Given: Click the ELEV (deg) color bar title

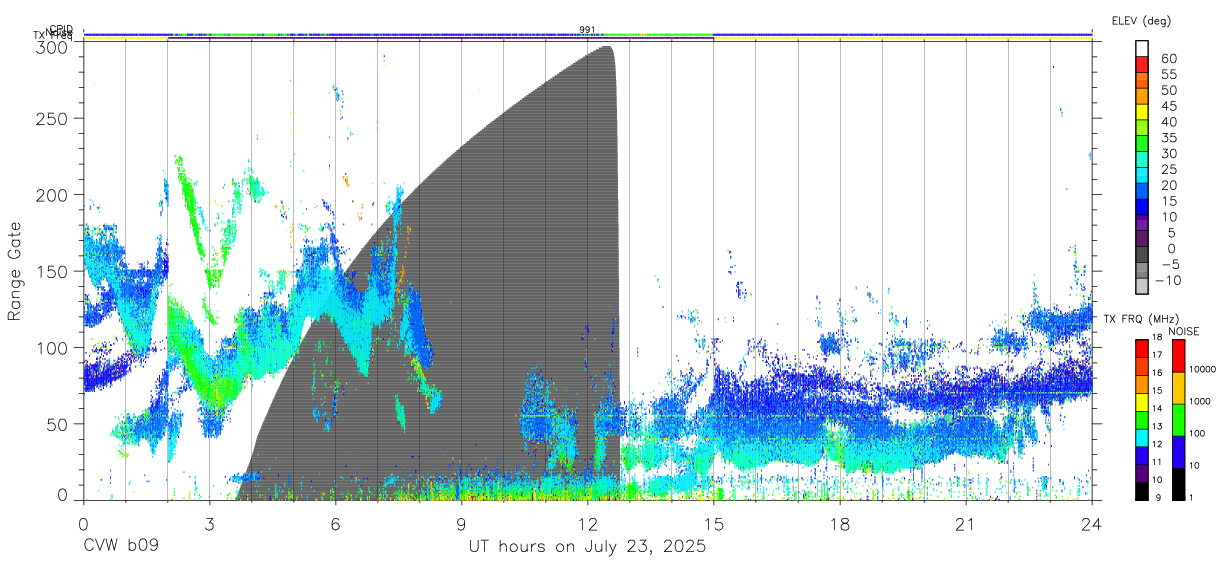Looking at the screenshot, I should coord(1141,20).
